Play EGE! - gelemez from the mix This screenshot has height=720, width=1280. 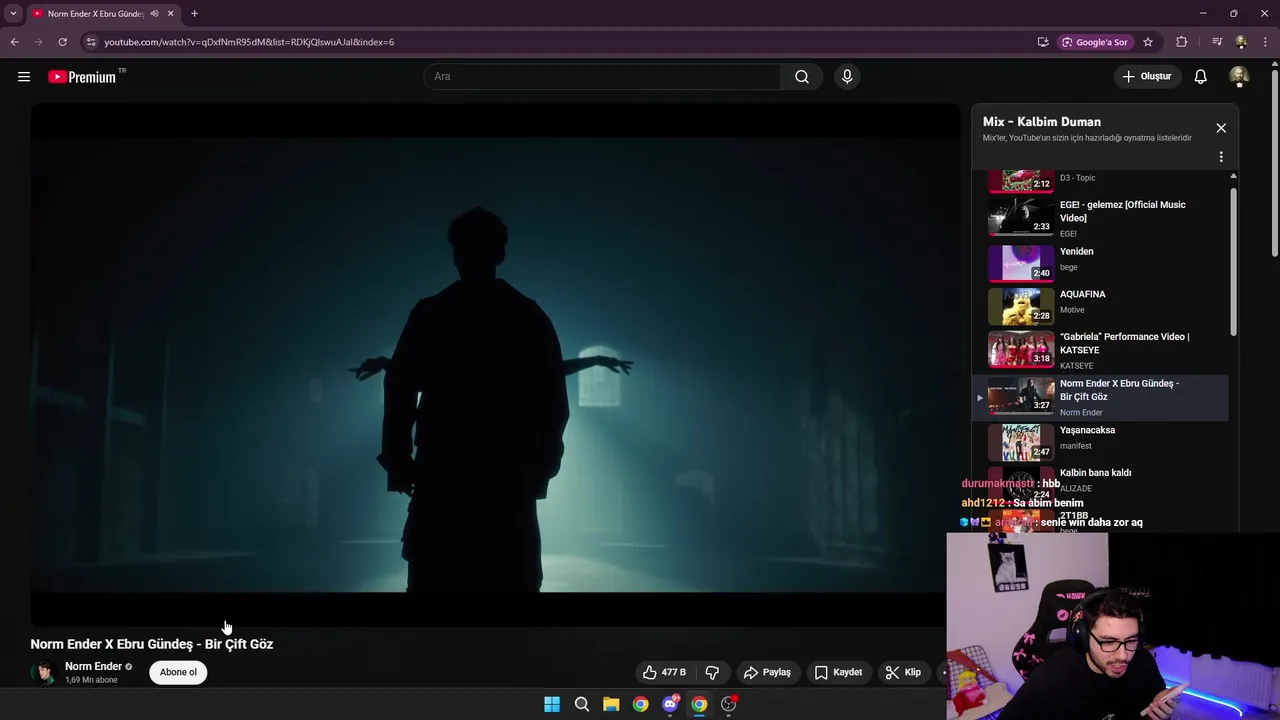[x=1100, y=217]
